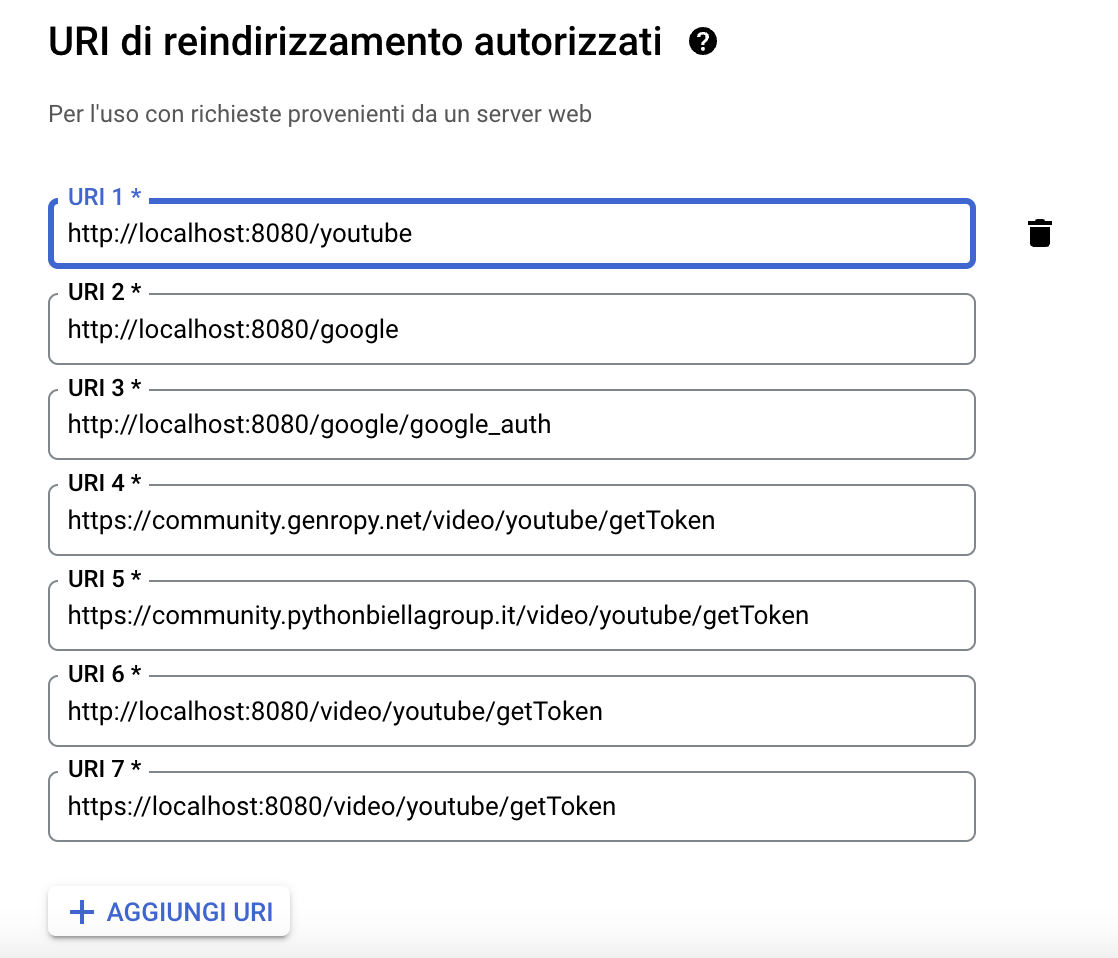Click the http://localhost:8080/google URI field

(x=510, y=330)
